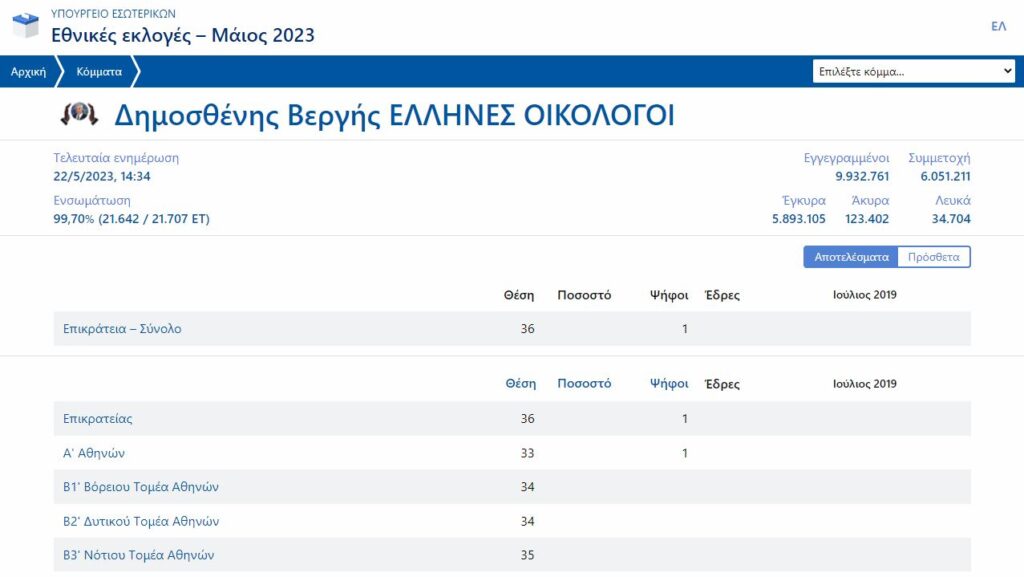Open Β2' Δυτικού Τομέα Αθηνών link

[x=141, y=521]
